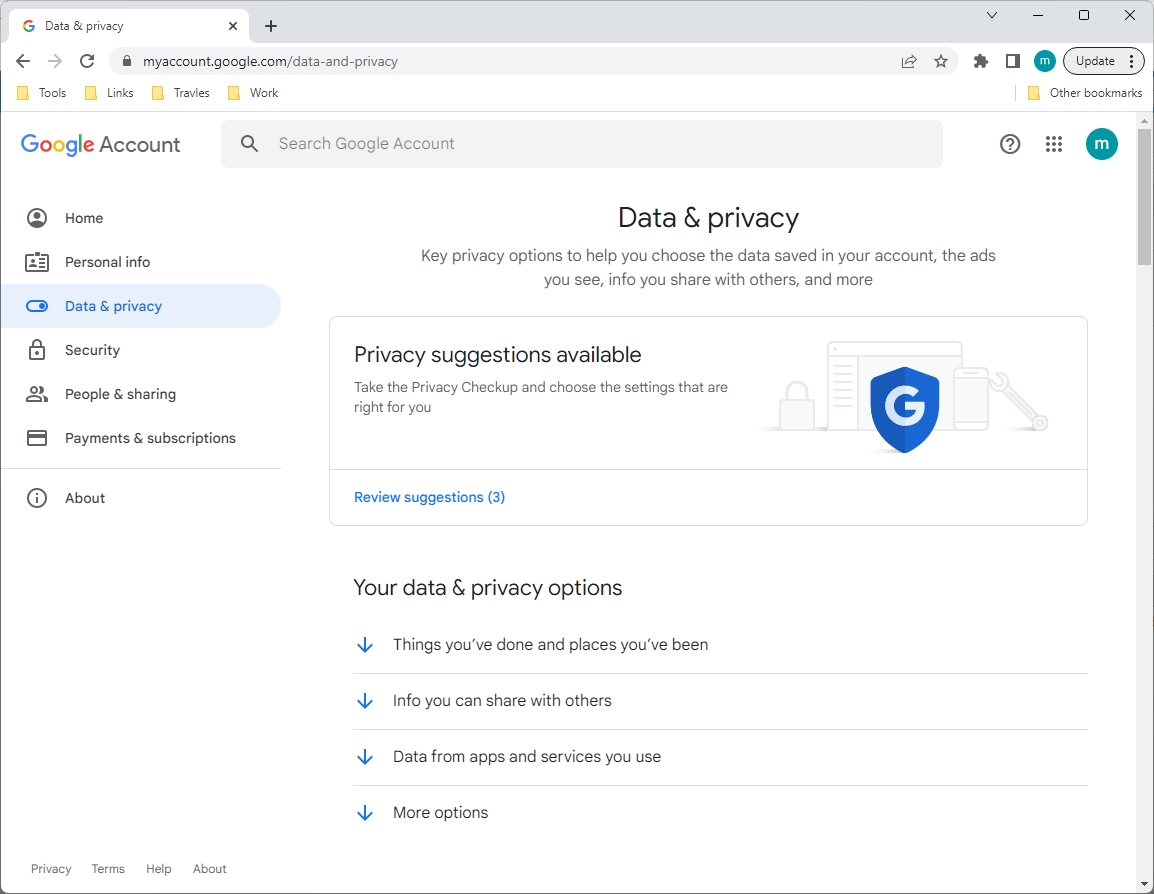Jump to More options section
The image size is (1154, 894).
click(440, 813)
